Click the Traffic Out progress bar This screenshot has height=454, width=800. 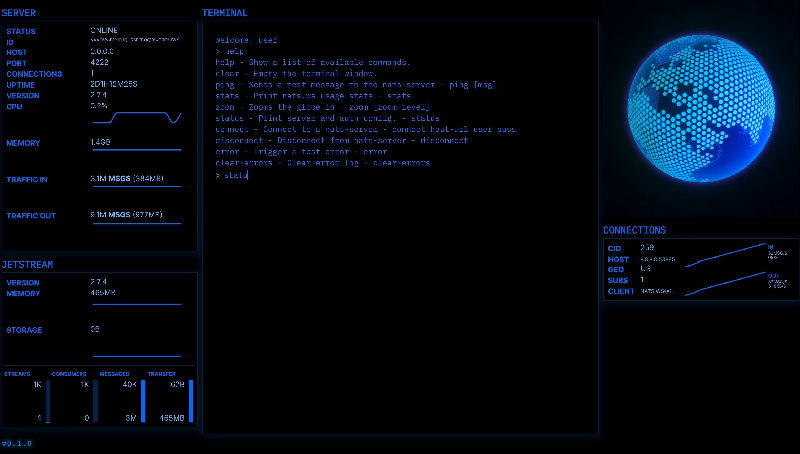tap(136, 222)
